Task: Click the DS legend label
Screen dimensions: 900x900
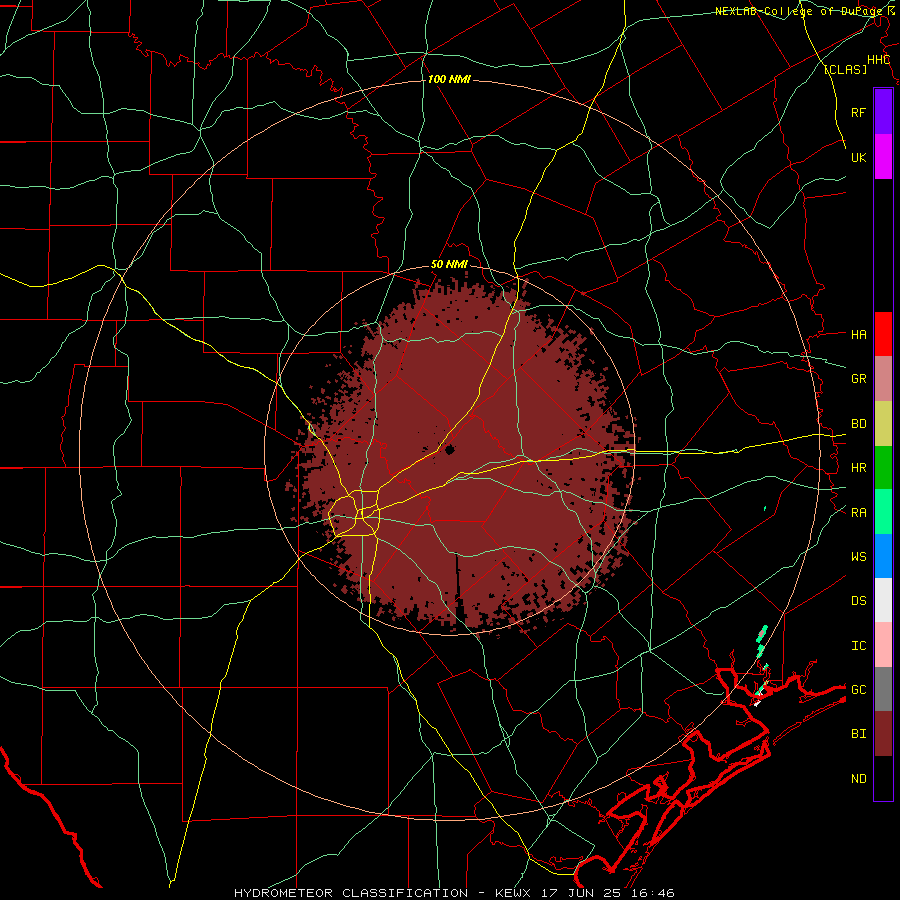Action: coord(858,600)
